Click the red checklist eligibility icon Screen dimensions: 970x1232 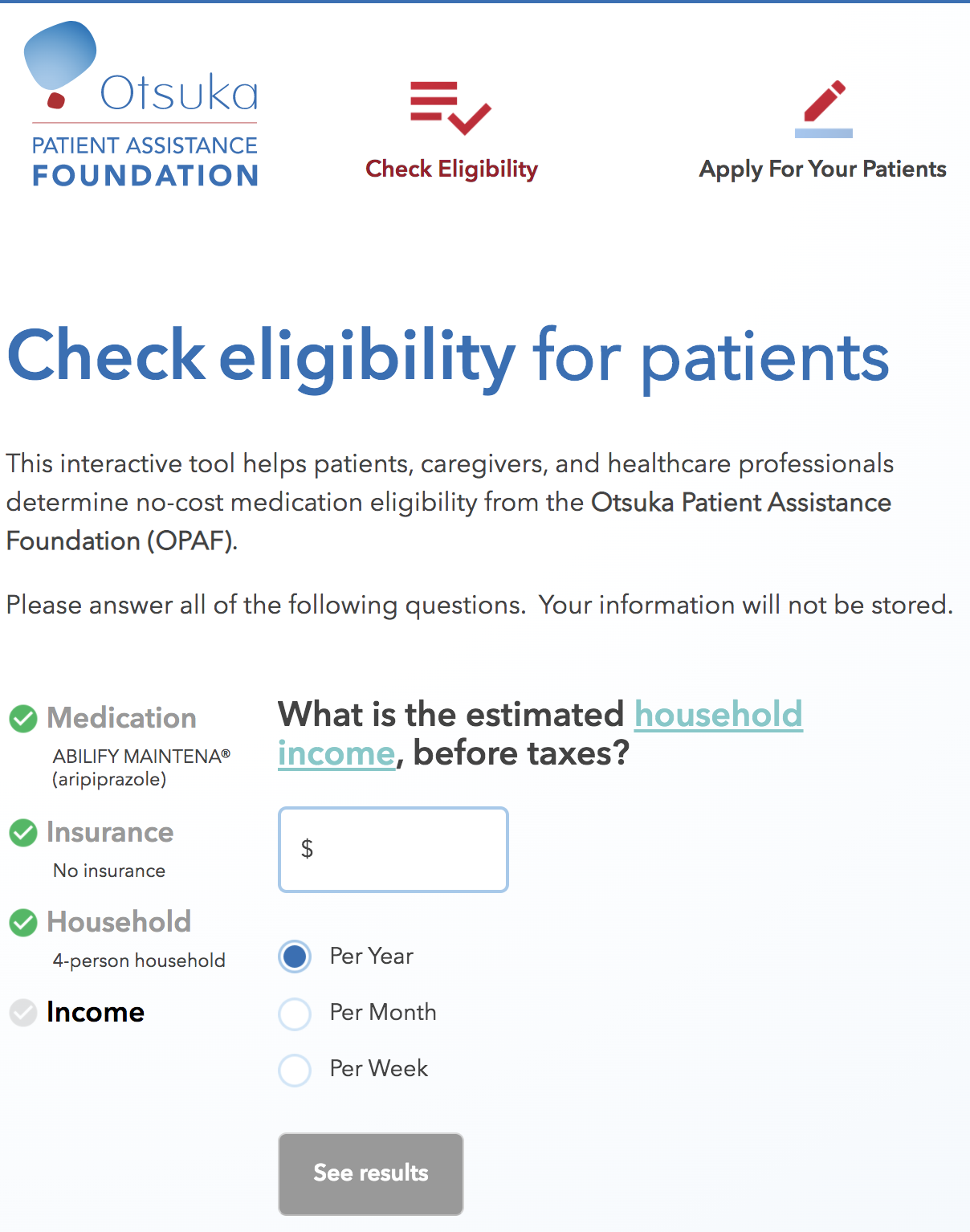point(450,108)
